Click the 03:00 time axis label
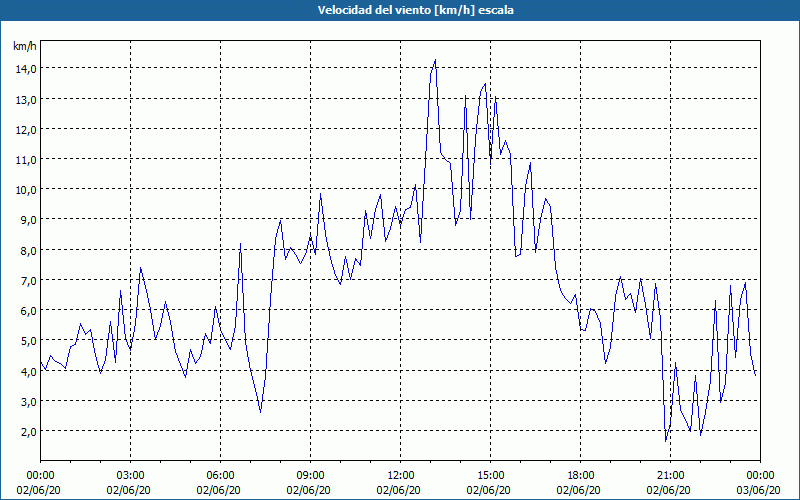The width and height of the screenshot is (800, 500). pyautogui.click(x=131, y=476)
